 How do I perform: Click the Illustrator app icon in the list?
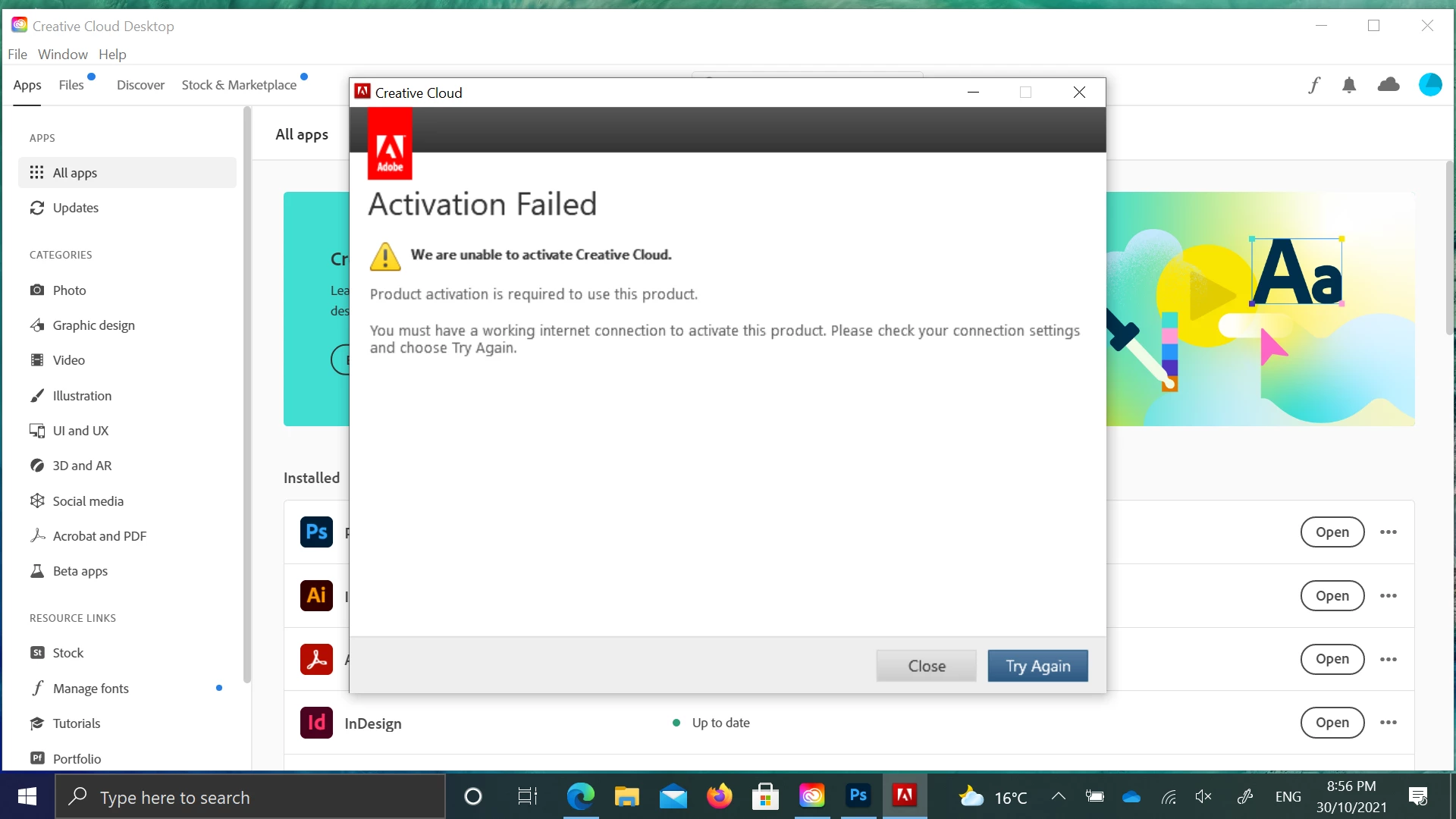[x=316, y=596]
